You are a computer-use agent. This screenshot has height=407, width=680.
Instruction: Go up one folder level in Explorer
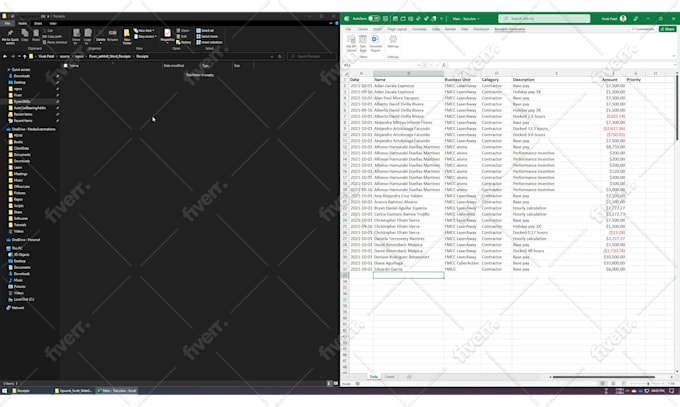pyautogui.click(x=24, y=56)
